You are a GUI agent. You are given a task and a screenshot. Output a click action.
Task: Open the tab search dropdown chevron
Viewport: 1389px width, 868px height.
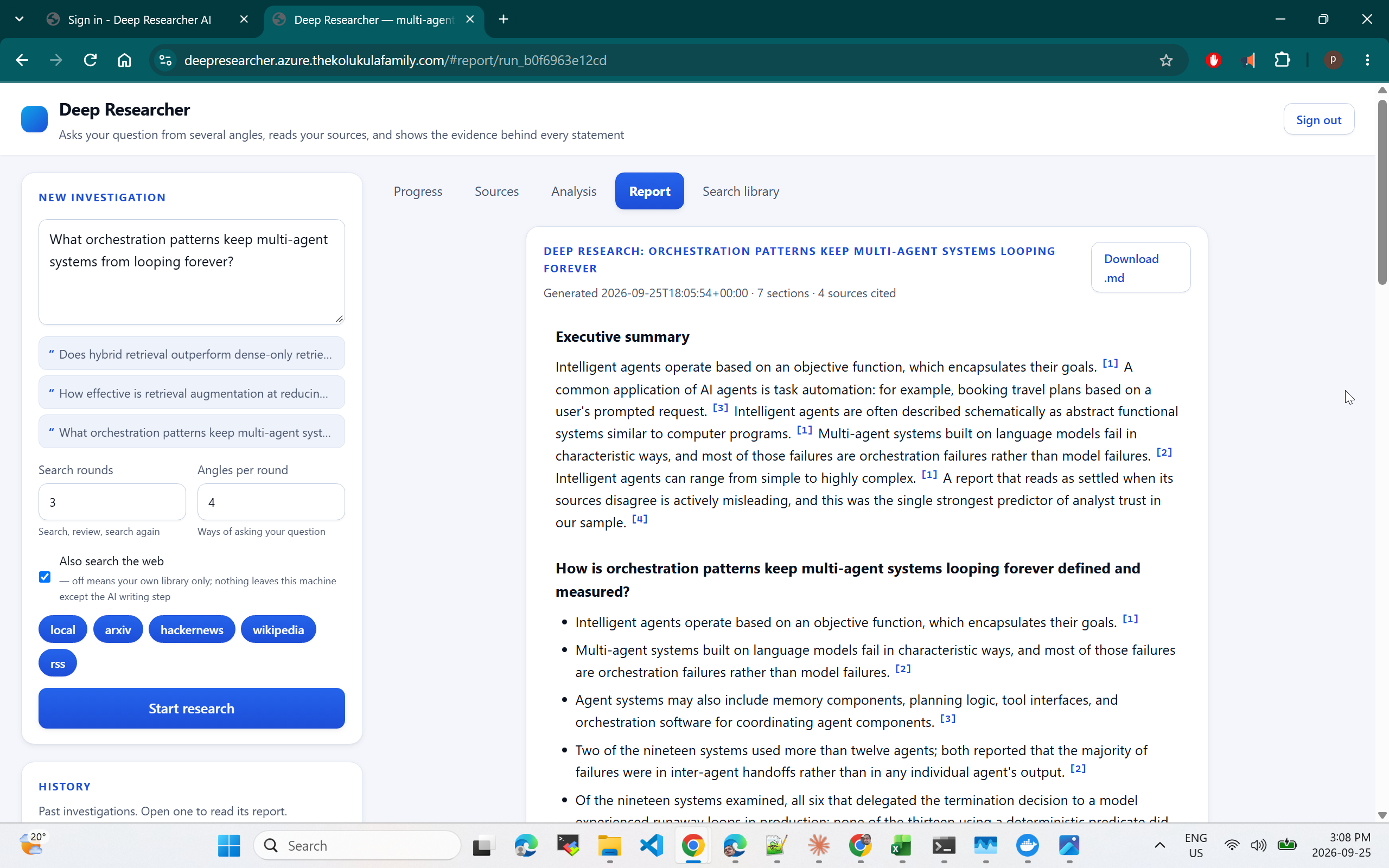tap(19, 20)
